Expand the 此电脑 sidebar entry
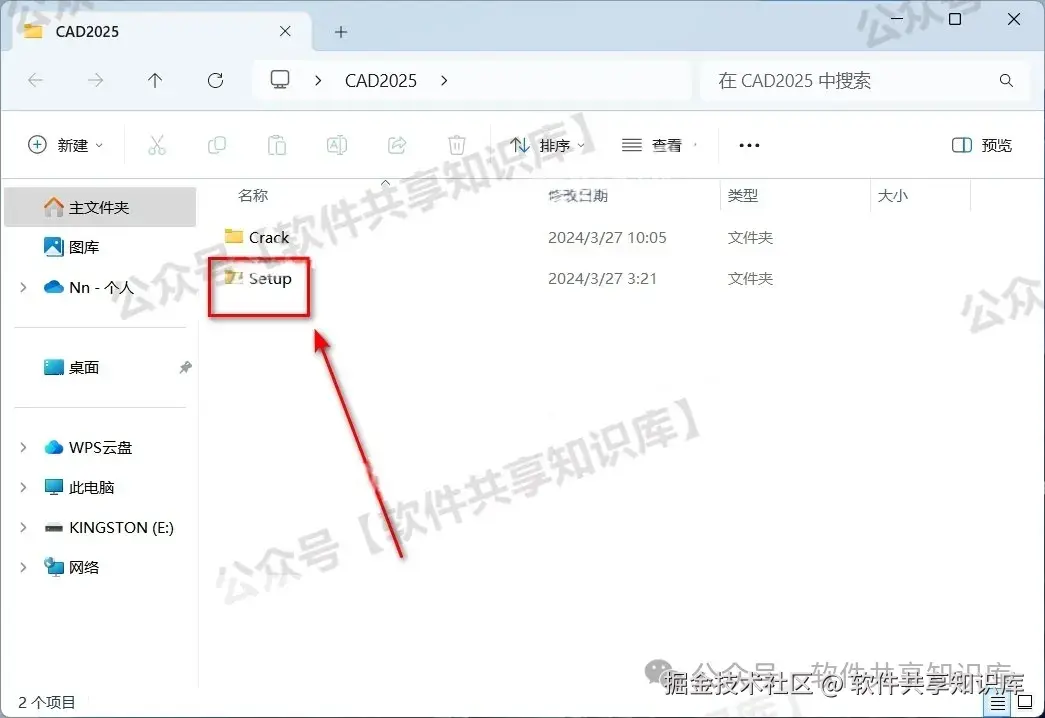Screen dimensions: 1045x718 tap(22, 487)
